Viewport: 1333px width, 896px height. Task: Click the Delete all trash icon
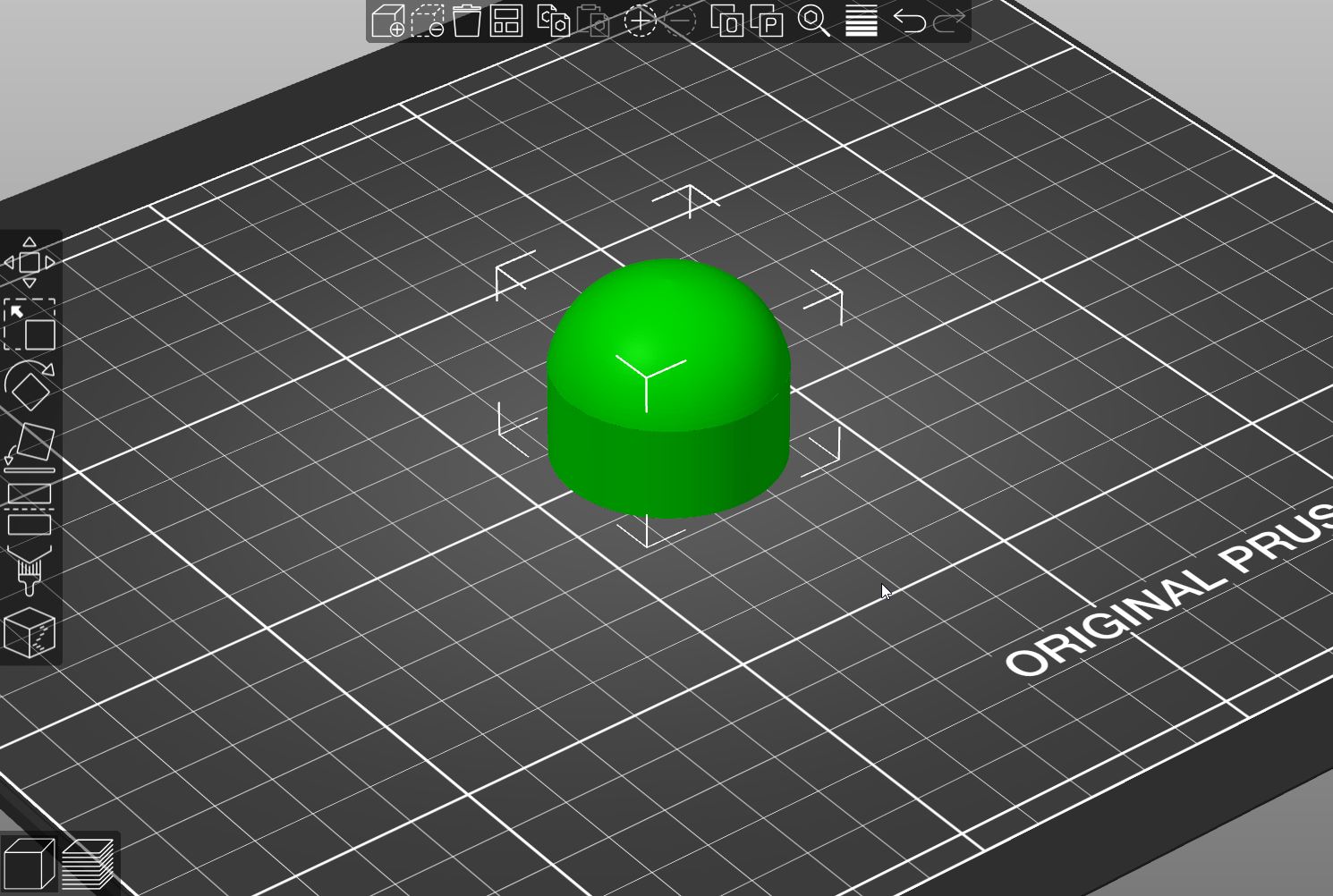(x=467, y=21)
